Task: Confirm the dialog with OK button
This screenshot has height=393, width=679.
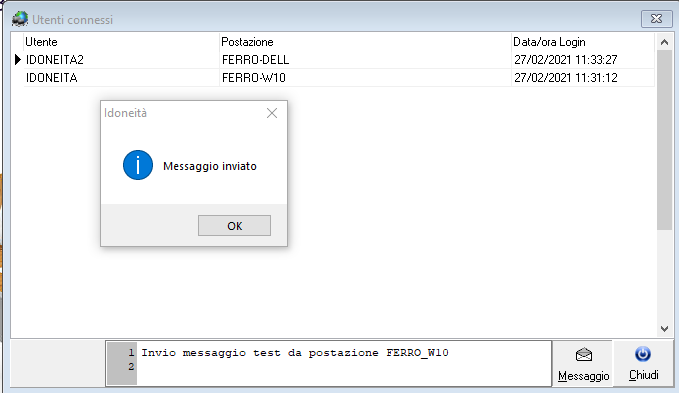Action: pyautogui.click(x=234, y=225)
